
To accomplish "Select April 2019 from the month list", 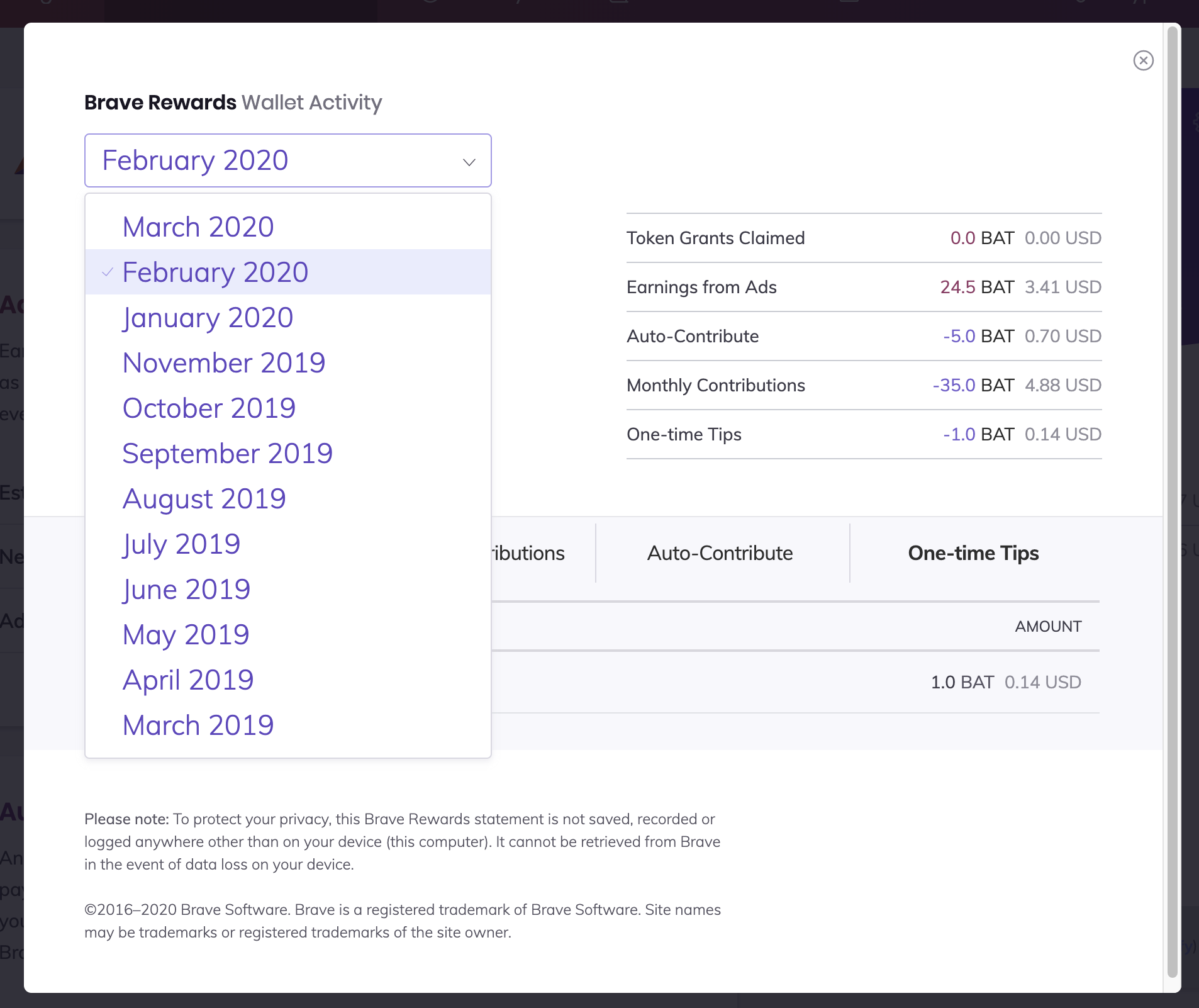I will pyautogui.click(x=188, y=680).
